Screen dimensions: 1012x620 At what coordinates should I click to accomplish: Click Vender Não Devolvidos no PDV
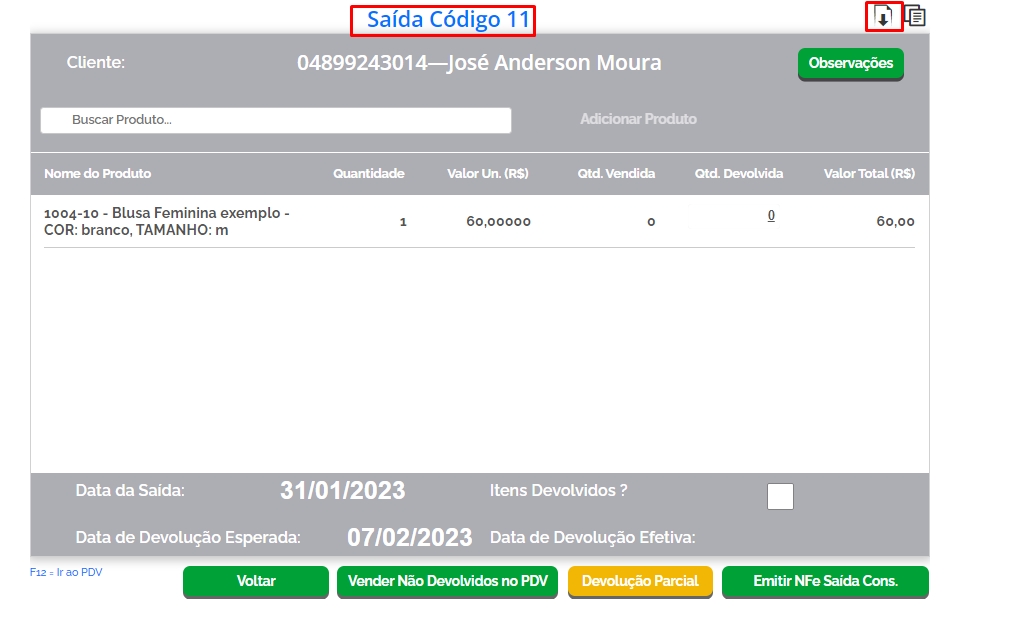pos(447,581)
